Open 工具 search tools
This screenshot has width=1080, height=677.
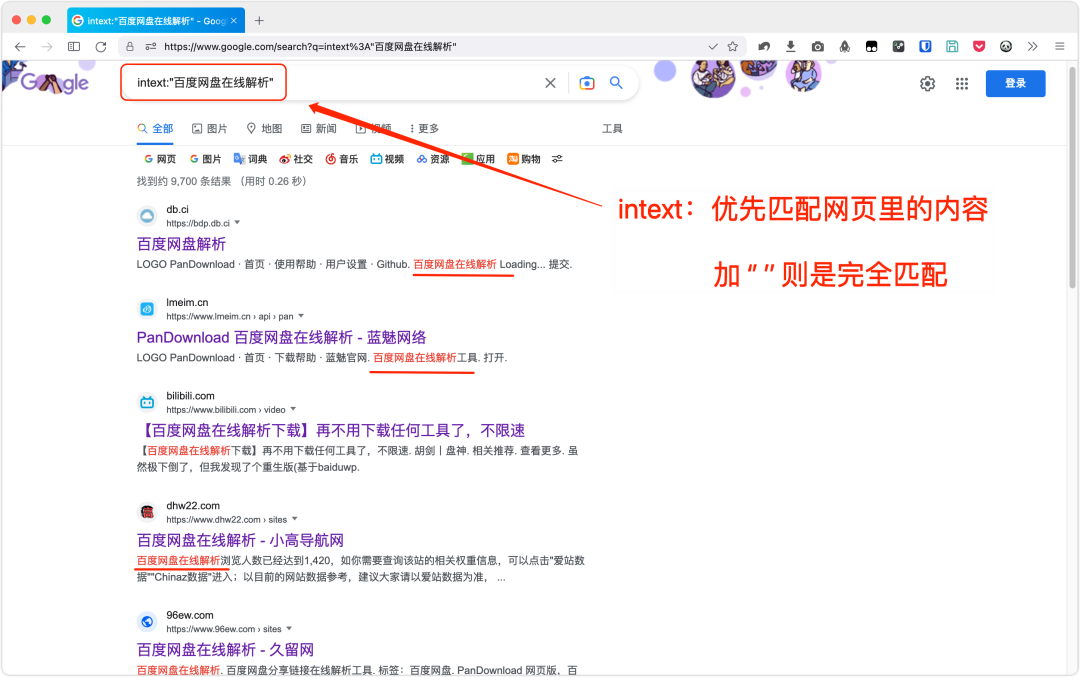coord(612,129)
